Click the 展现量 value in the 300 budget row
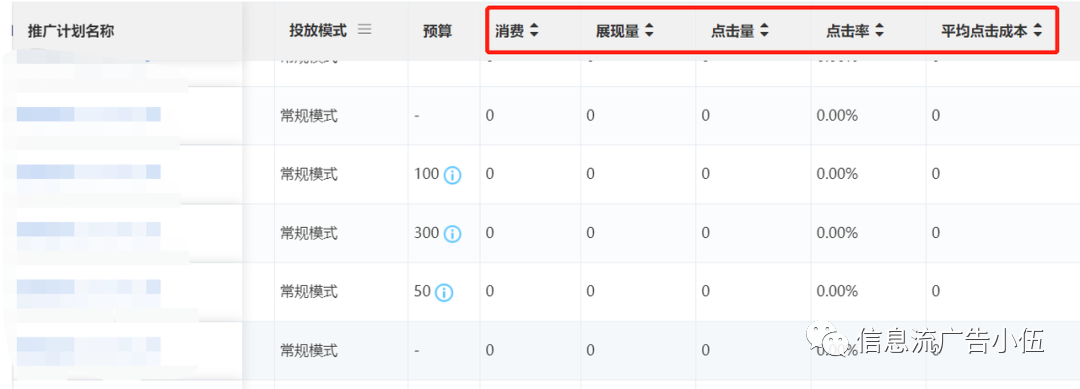 (x=590, y=233)
